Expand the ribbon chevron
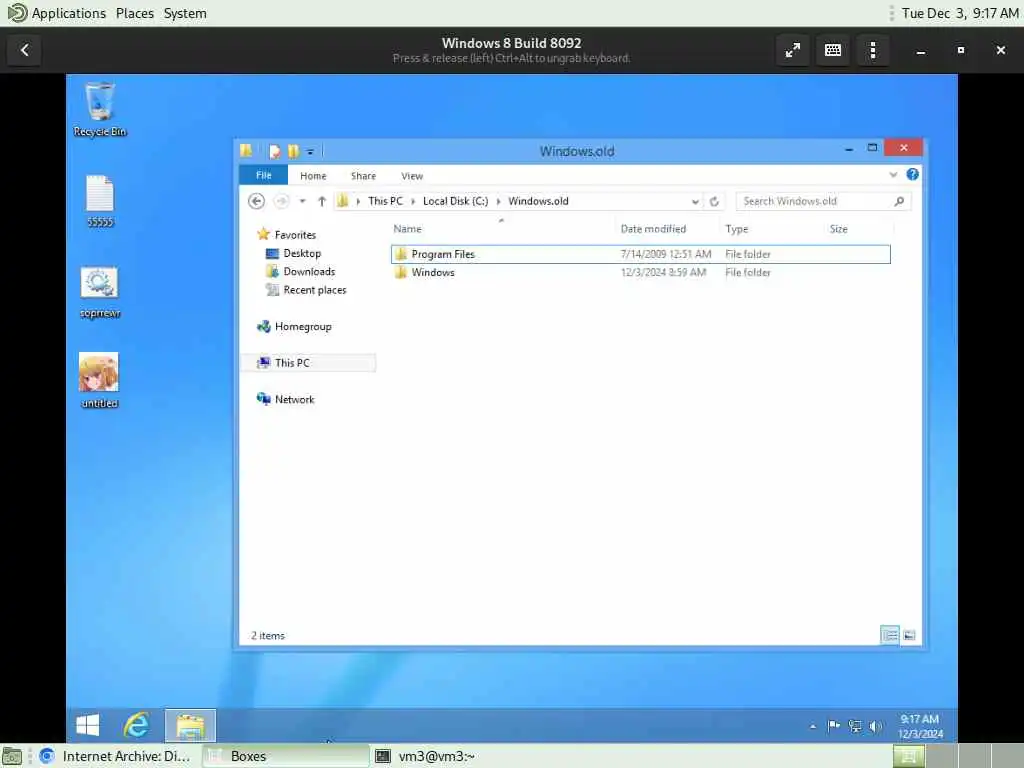1024x768 pixels. tap(893, 175)
